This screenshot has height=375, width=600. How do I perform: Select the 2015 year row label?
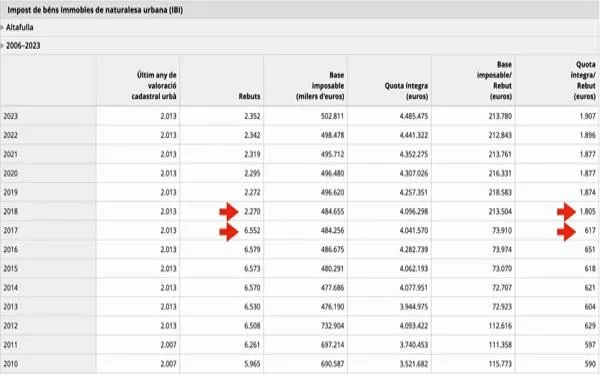pos(11,269)
